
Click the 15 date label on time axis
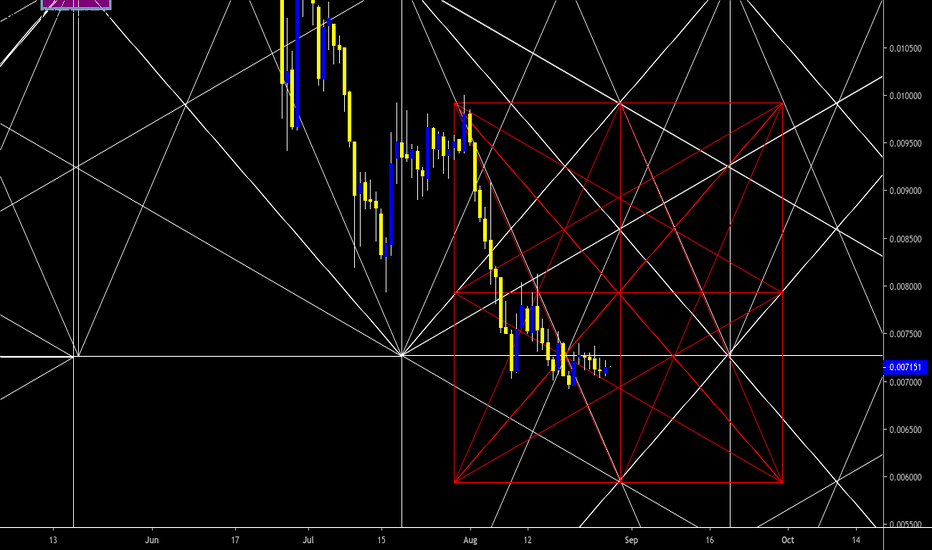coord(381,540)
